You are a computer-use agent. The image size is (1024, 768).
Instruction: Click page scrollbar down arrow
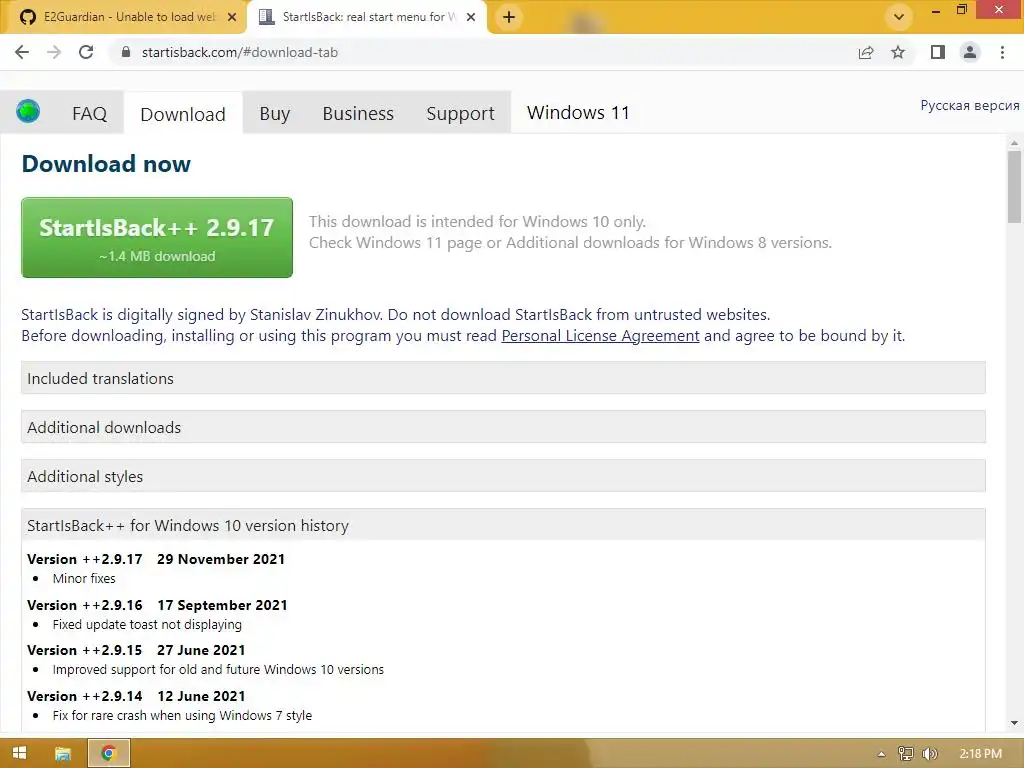pyautogui.click(x=1014, y=723)
